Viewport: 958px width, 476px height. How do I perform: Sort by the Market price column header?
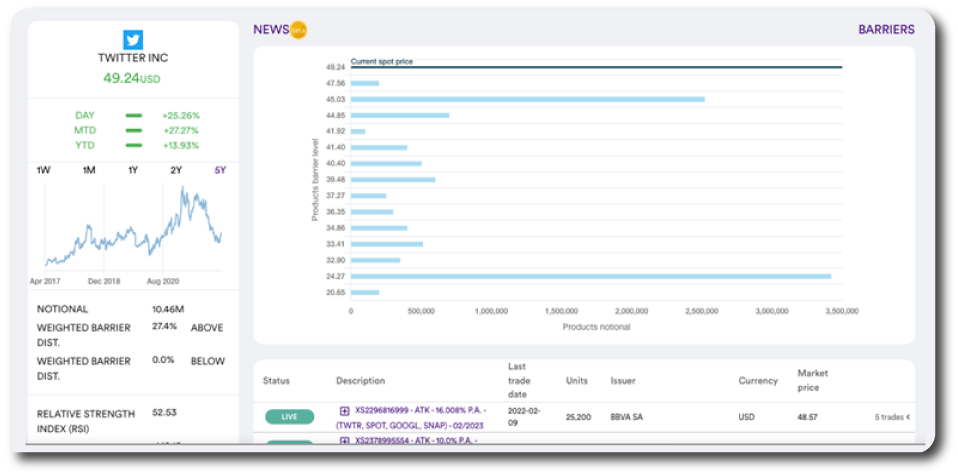point(813,381)
